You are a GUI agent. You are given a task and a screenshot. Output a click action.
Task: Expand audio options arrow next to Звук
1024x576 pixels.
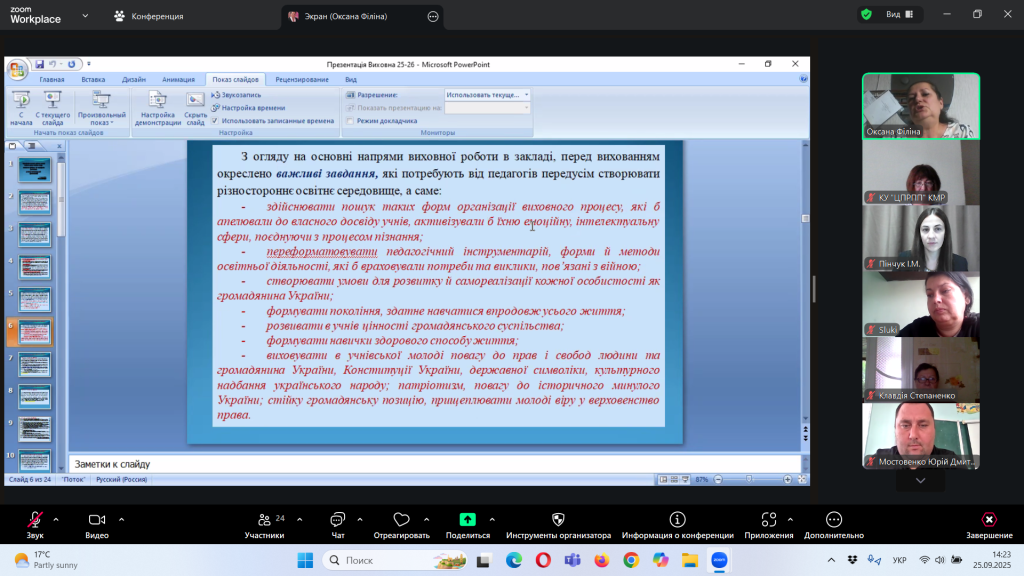coord(56,520)
